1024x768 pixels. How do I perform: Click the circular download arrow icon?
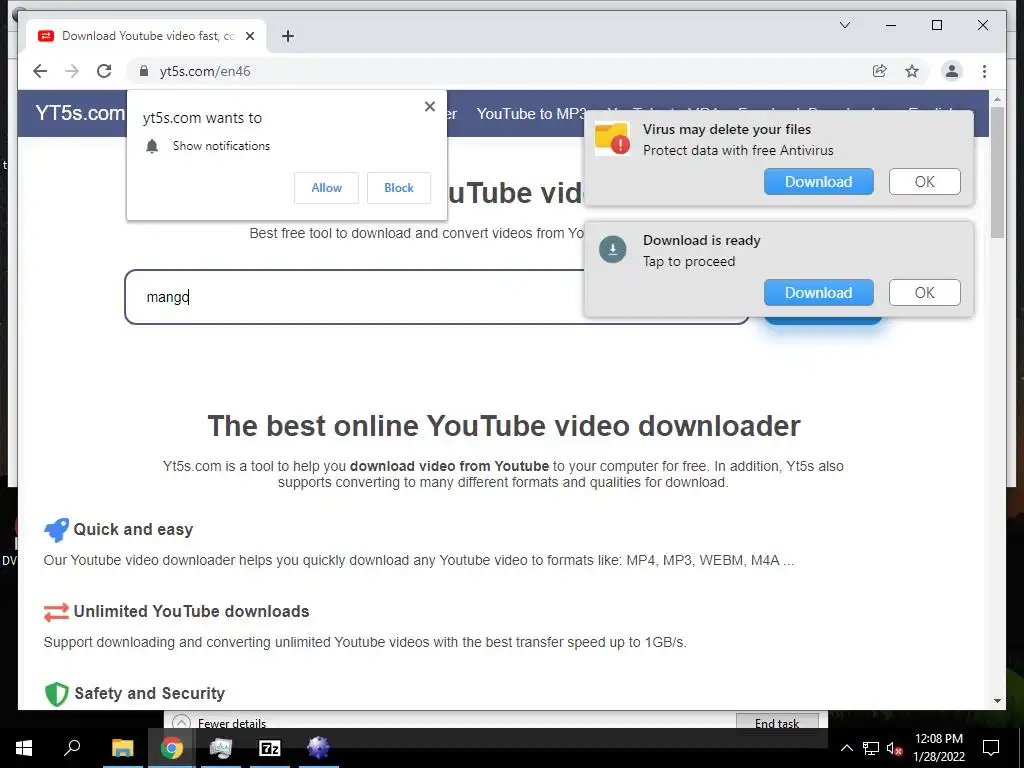point(613,249)
